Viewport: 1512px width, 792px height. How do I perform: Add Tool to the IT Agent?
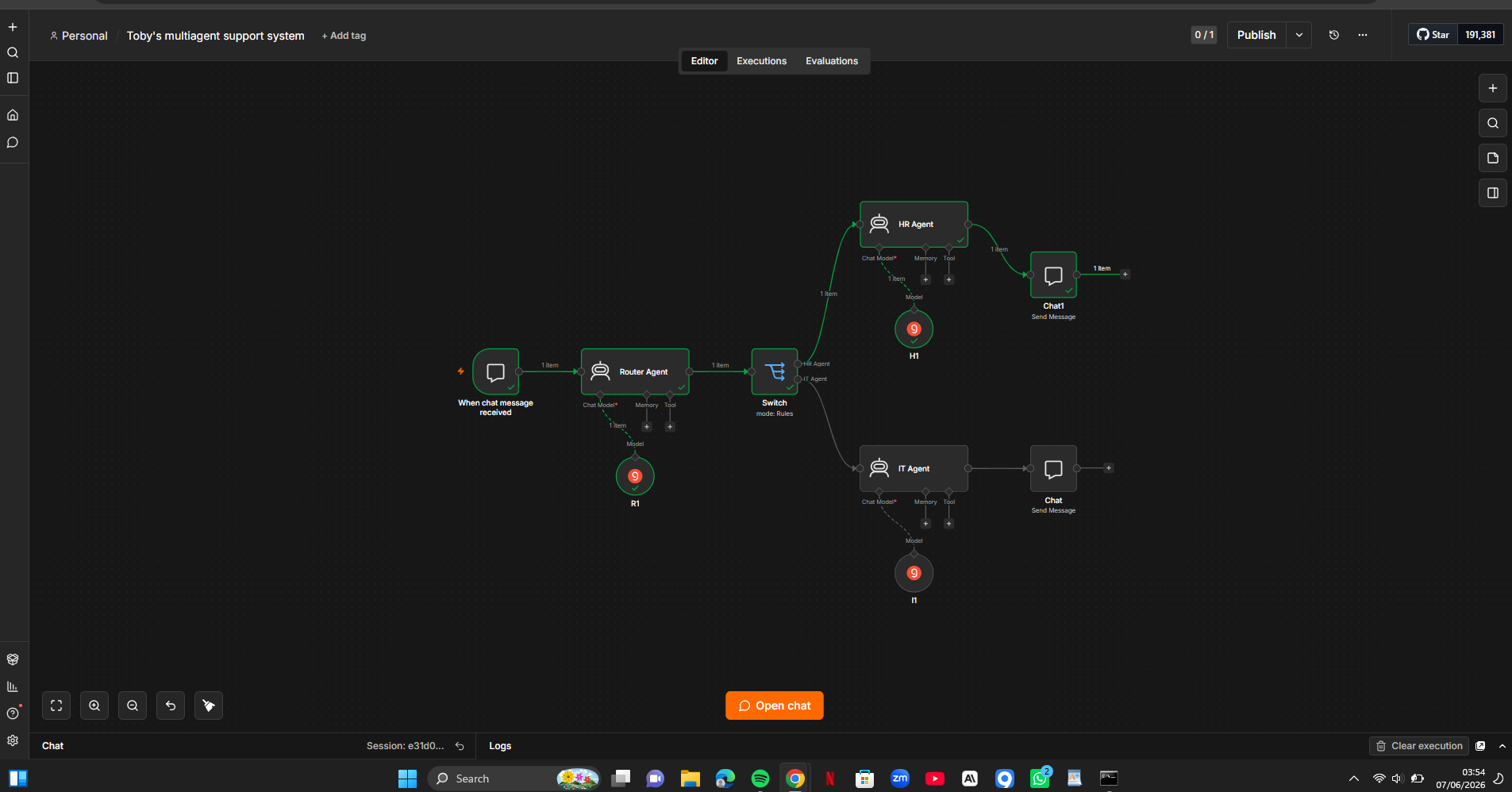[x=948, y=524]
